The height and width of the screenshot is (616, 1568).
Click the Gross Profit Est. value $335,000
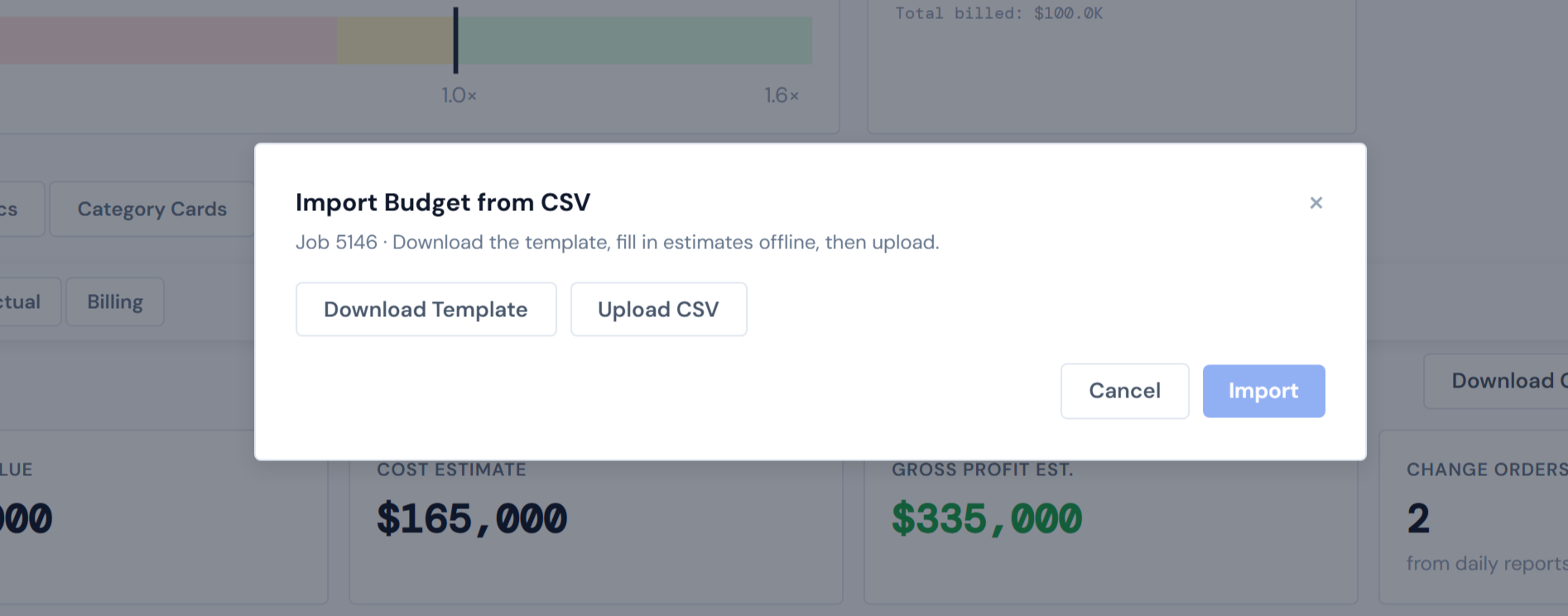(x=985, y=518)
